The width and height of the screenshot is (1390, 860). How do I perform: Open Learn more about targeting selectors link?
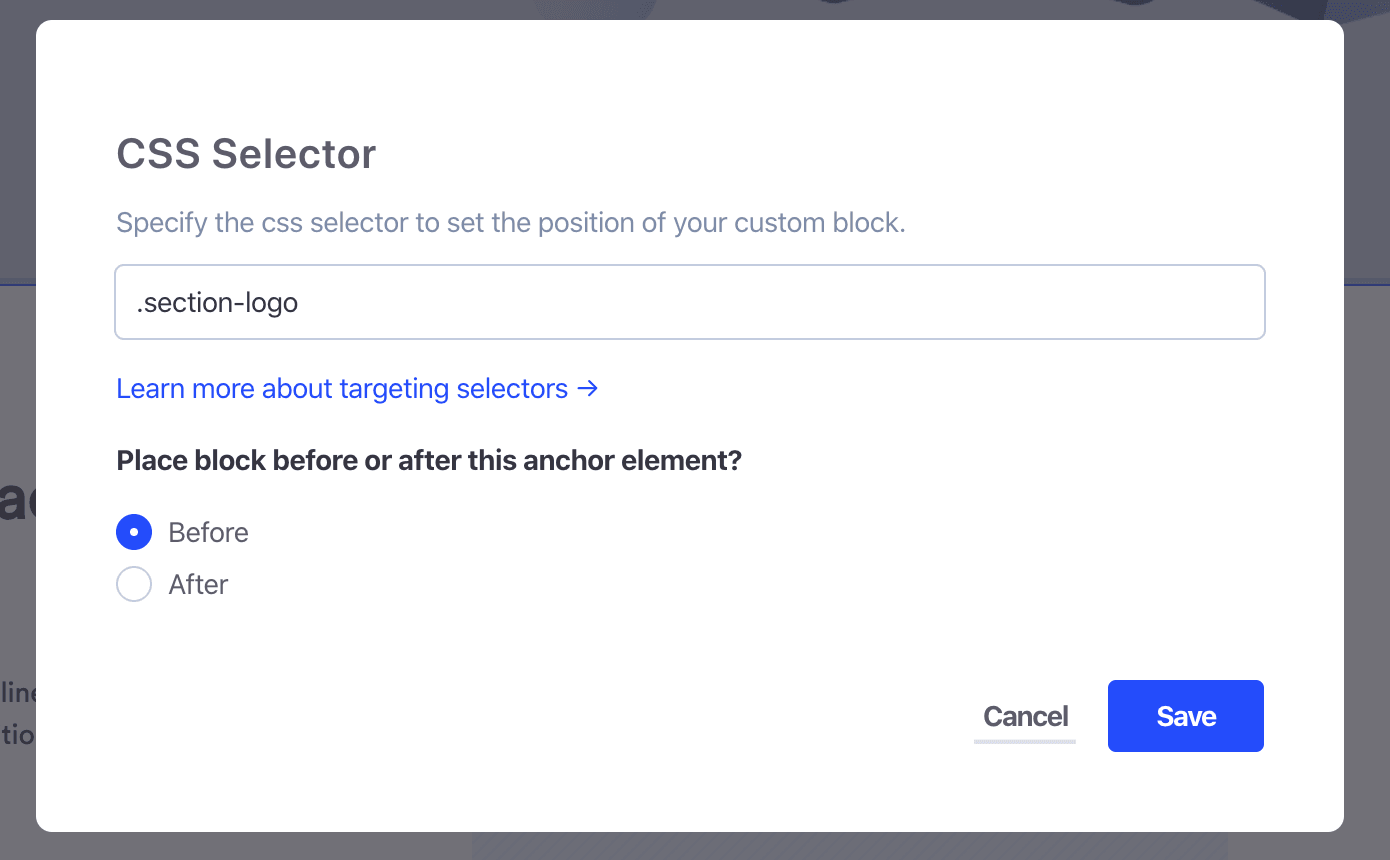(342, 388)
